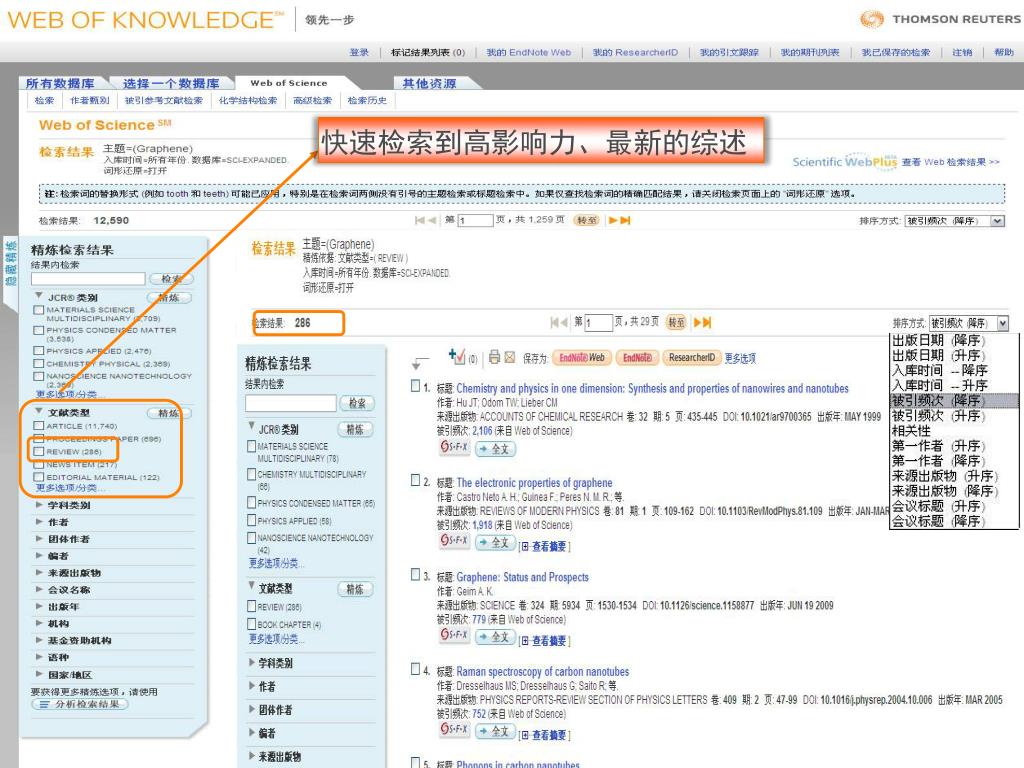The image size is (1024, 768).
Task: Click the 帮助 link
Action: pyautogui.click(x=1004, y=52)
